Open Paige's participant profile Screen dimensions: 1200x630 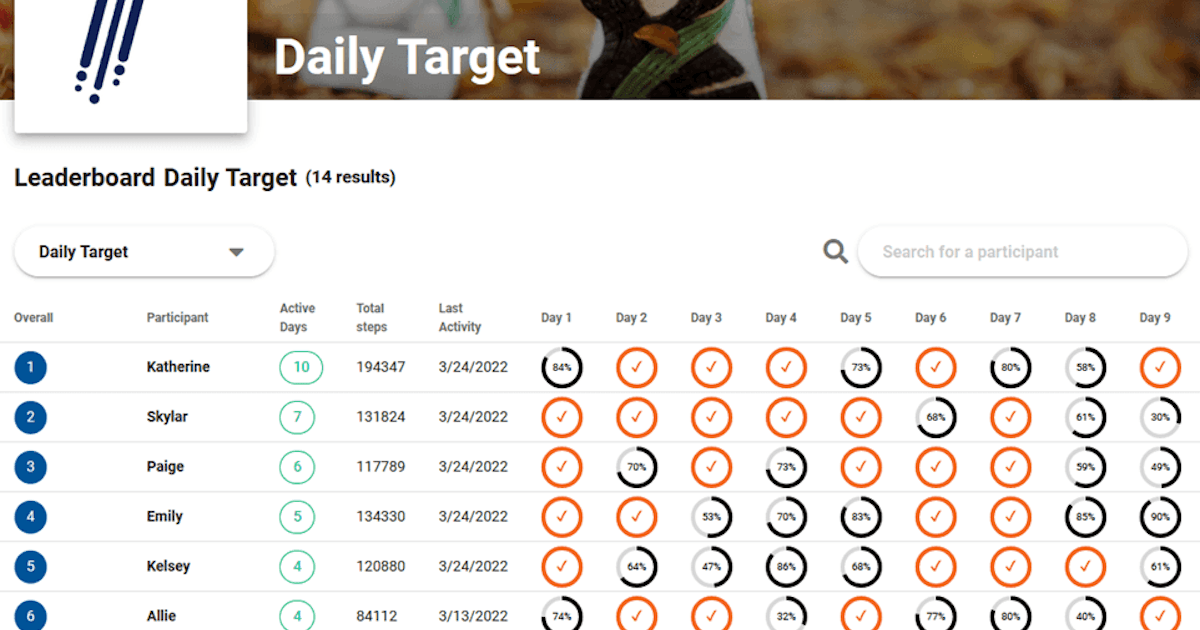click(x=165, y=466)
